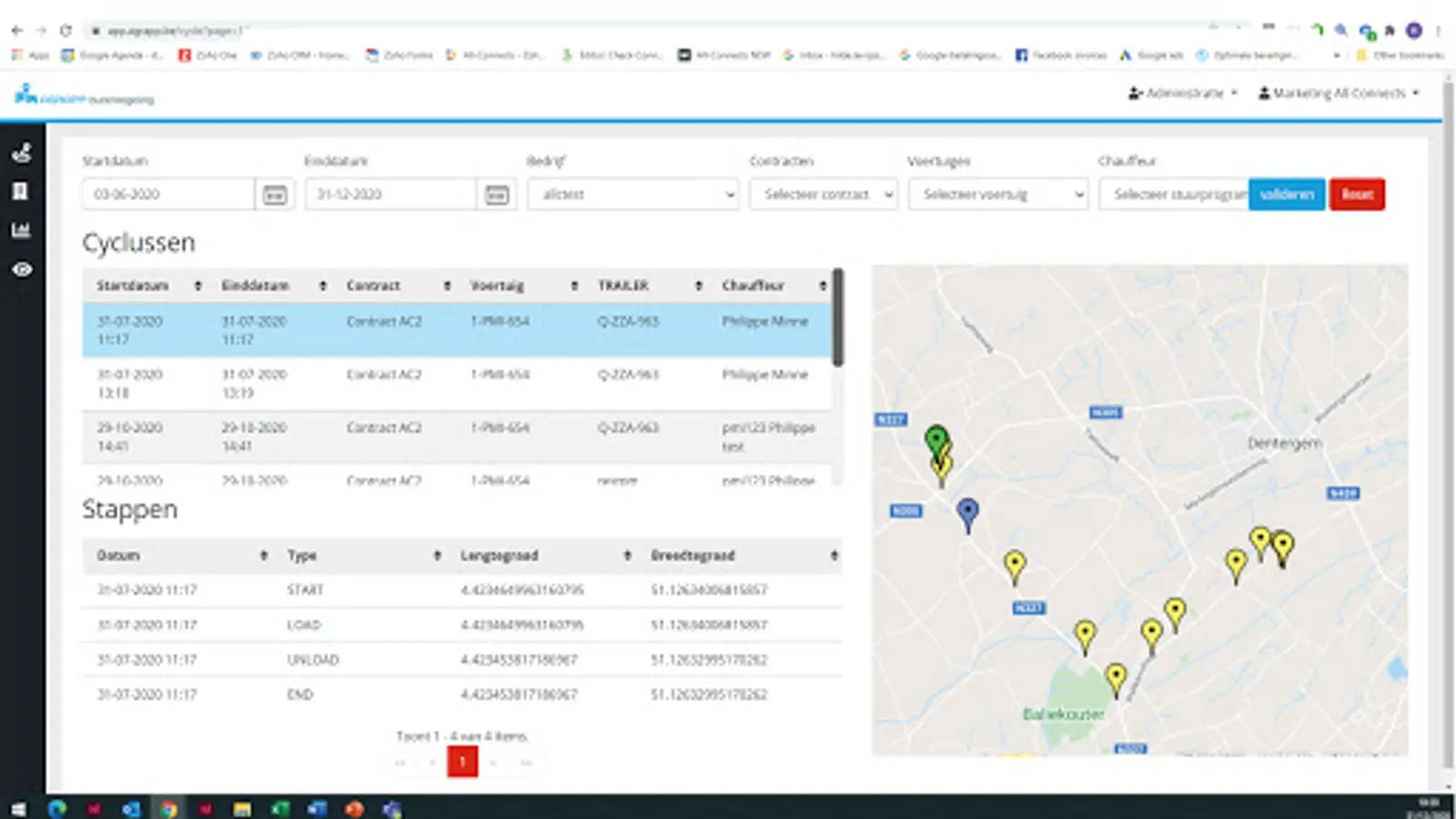Click the red Reset button
Image resolution: width=1456 pixels, height=819 pixels.
[x=1357, y=195]
